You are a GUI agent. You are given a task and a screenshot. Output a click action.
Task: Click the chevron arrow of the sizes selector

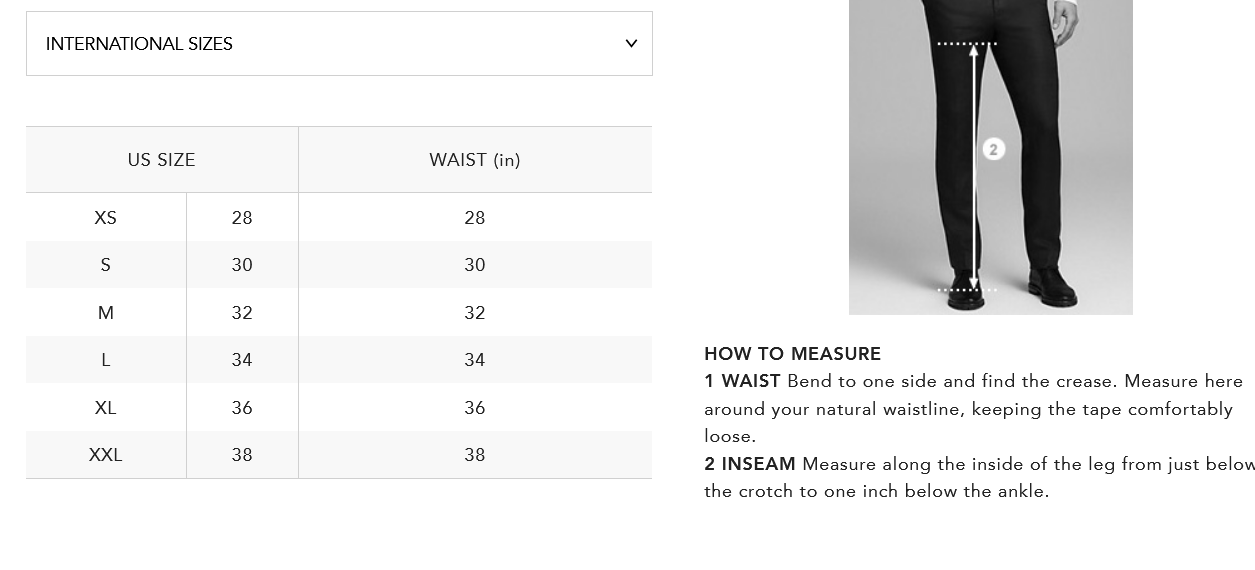631,44
